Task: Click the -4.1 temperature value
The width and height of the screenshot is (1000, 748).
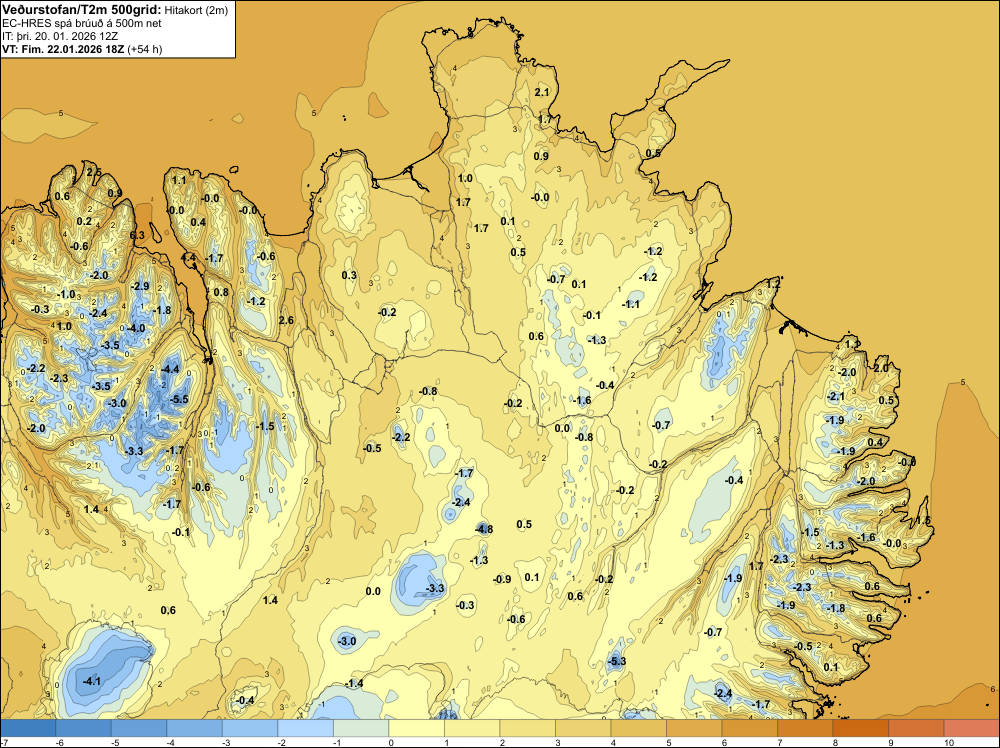Action: click(92, 681)
